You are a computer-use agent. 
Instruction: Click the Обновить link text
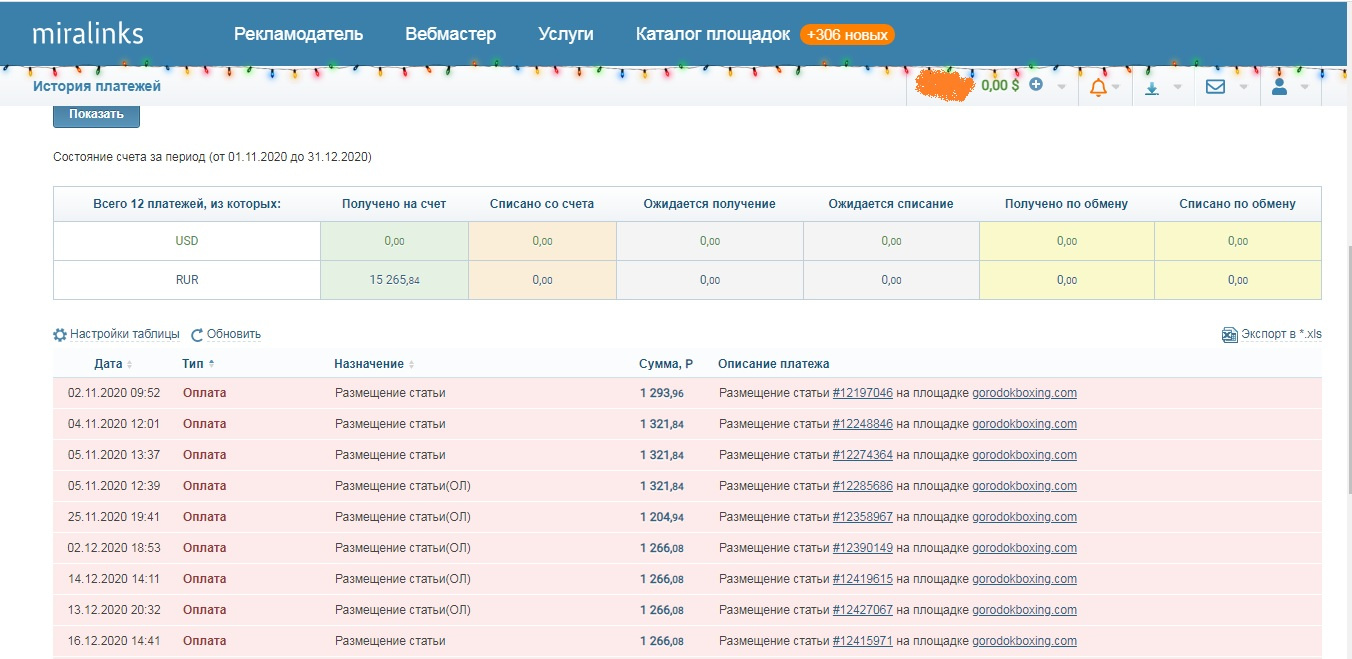pyautogui.click(x=234, y=334)
